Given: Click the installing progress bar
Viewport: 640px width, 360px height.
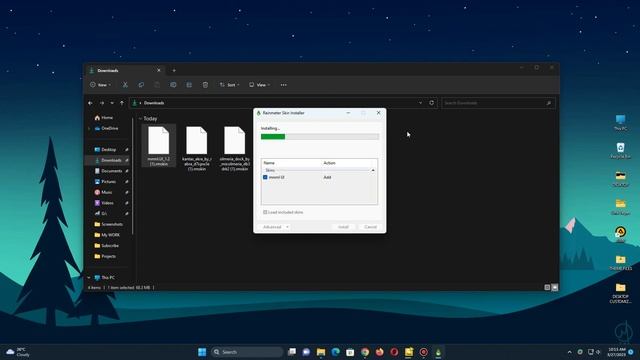Looking at the screenshot, I should pos(320,137).
